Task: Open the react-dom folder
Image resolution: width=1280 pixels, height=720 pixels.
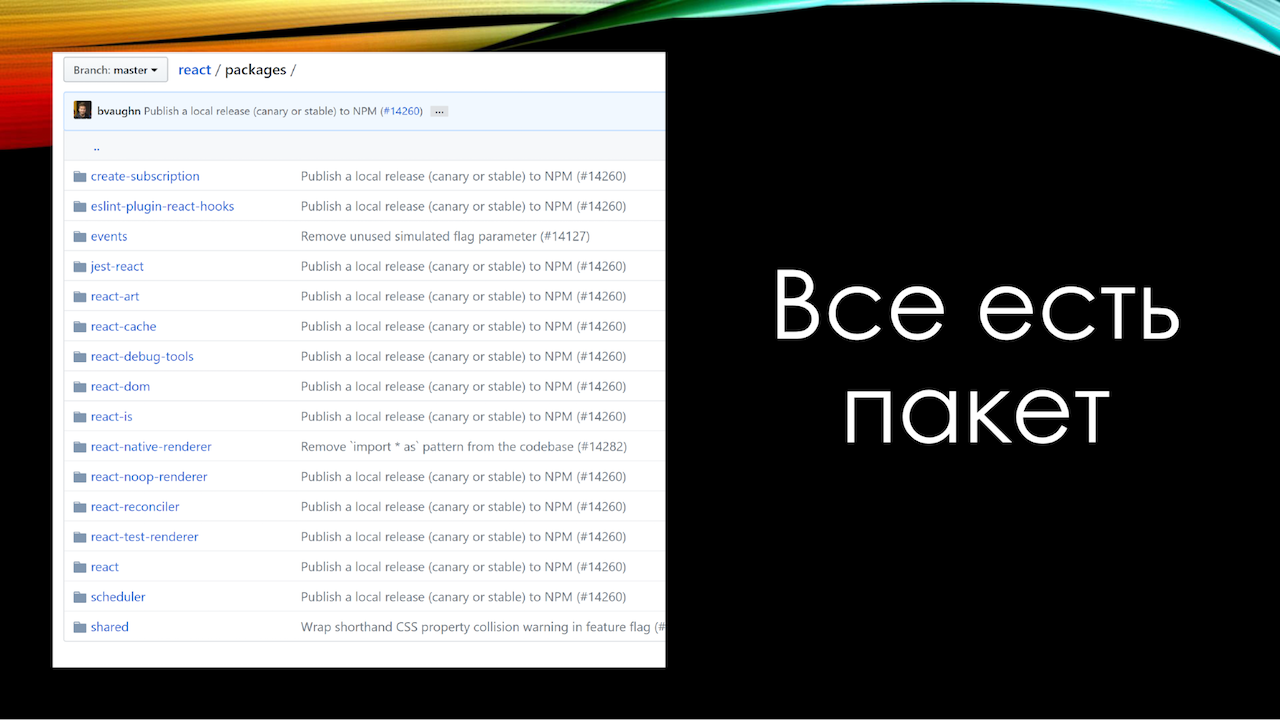Action: [120, 386]
